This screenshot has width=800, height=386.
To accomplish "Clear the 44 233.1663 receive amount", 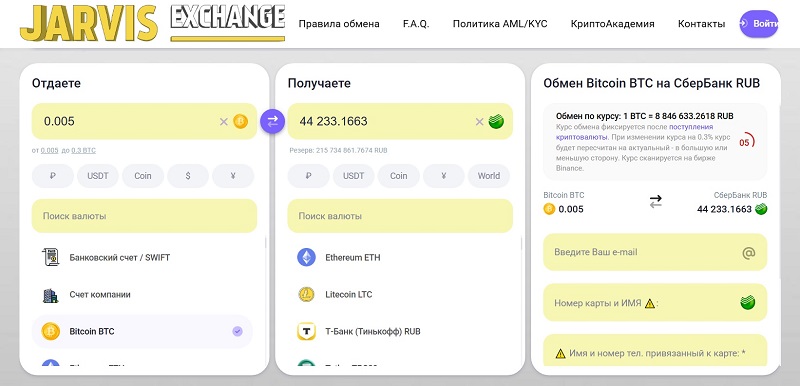I will (x=479, y=122).
